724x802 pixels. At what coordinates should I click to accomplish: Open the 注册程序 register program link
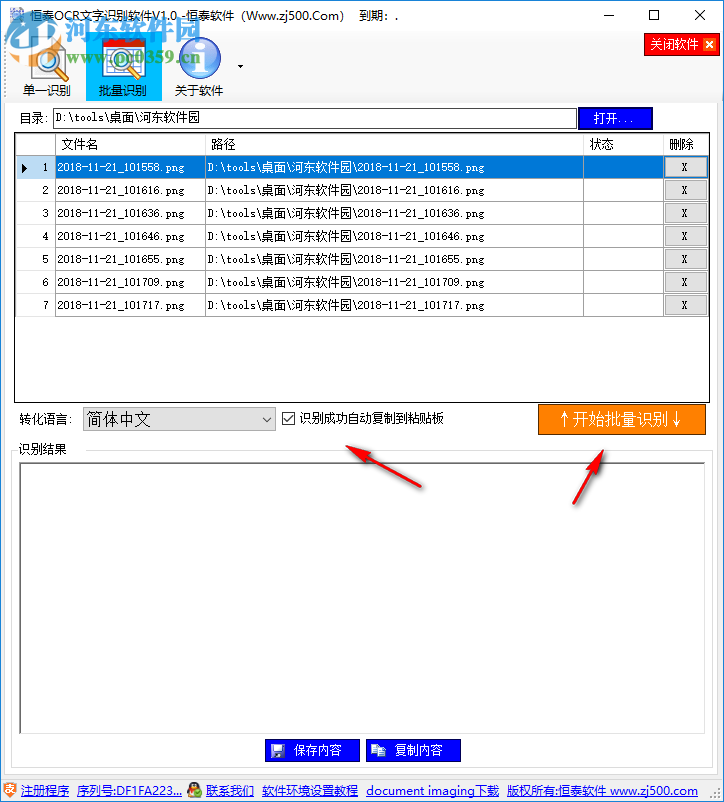point(44,791)
